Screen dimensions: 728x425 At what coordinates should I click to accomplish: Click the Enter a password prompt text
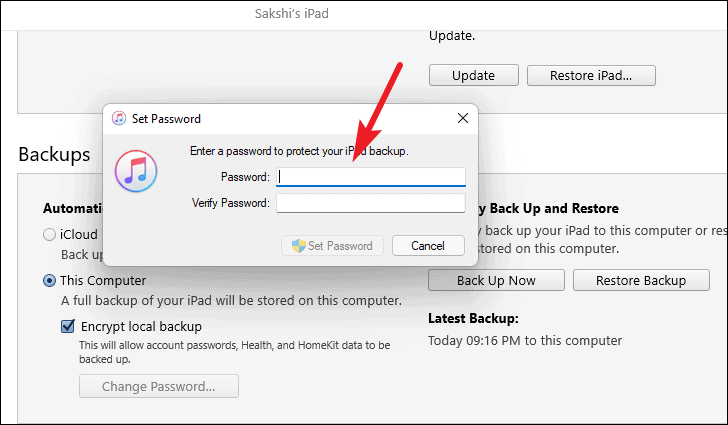pos(299,151)
